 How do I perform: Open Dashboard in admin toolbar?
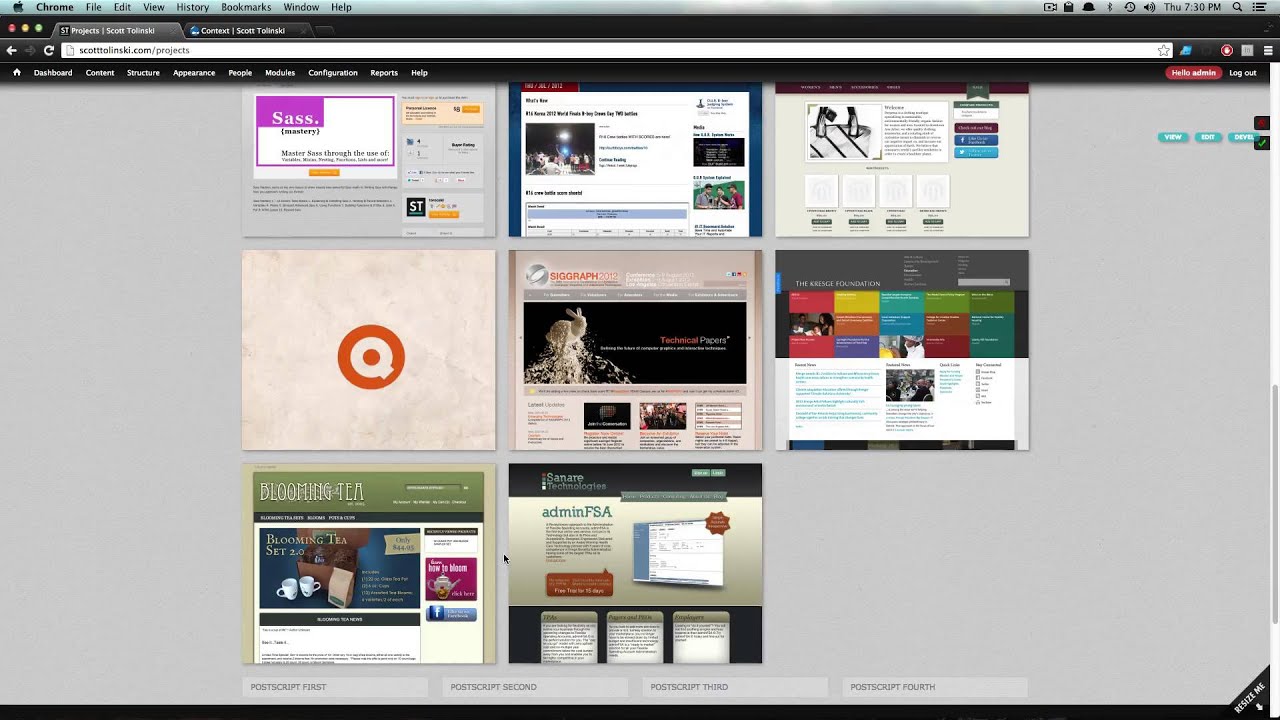pyautogui.click(x=53, y=73)
